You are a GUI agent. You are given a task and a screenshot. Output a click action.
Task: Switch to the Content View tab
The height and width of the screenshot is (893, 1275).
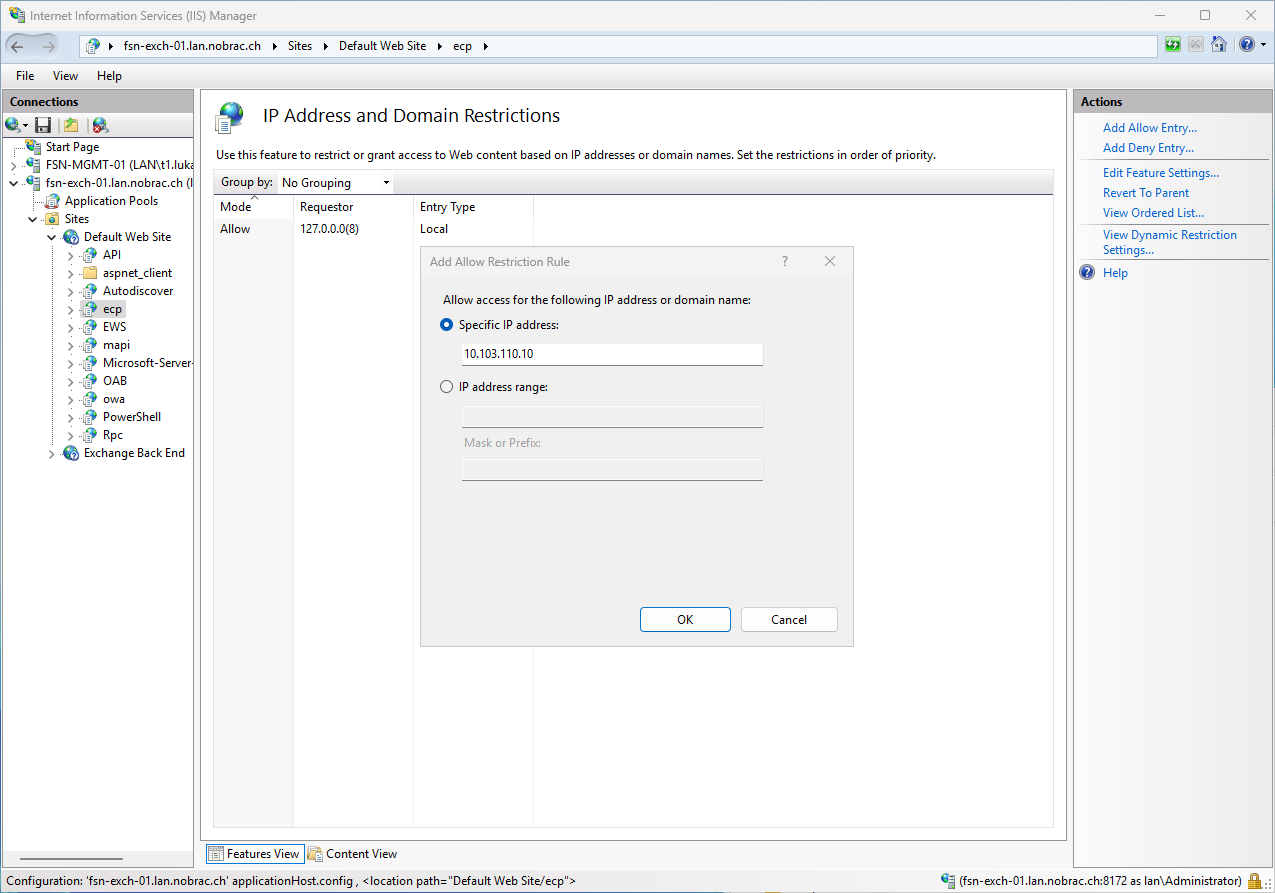[353, 854]
